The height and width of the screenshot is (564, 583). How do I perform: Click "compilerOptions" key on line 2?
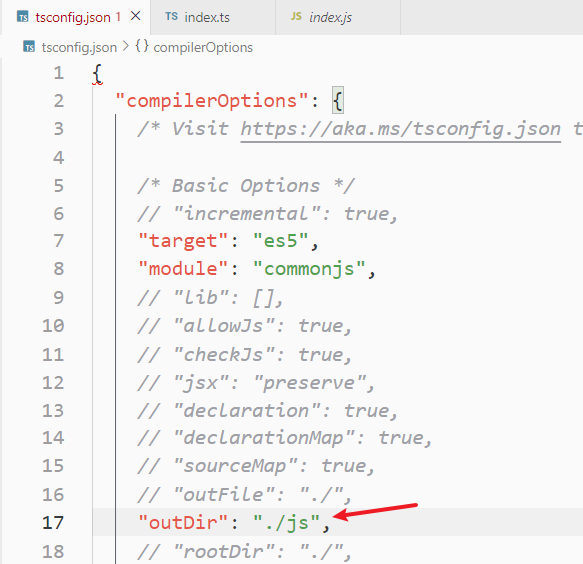point(212,101)
